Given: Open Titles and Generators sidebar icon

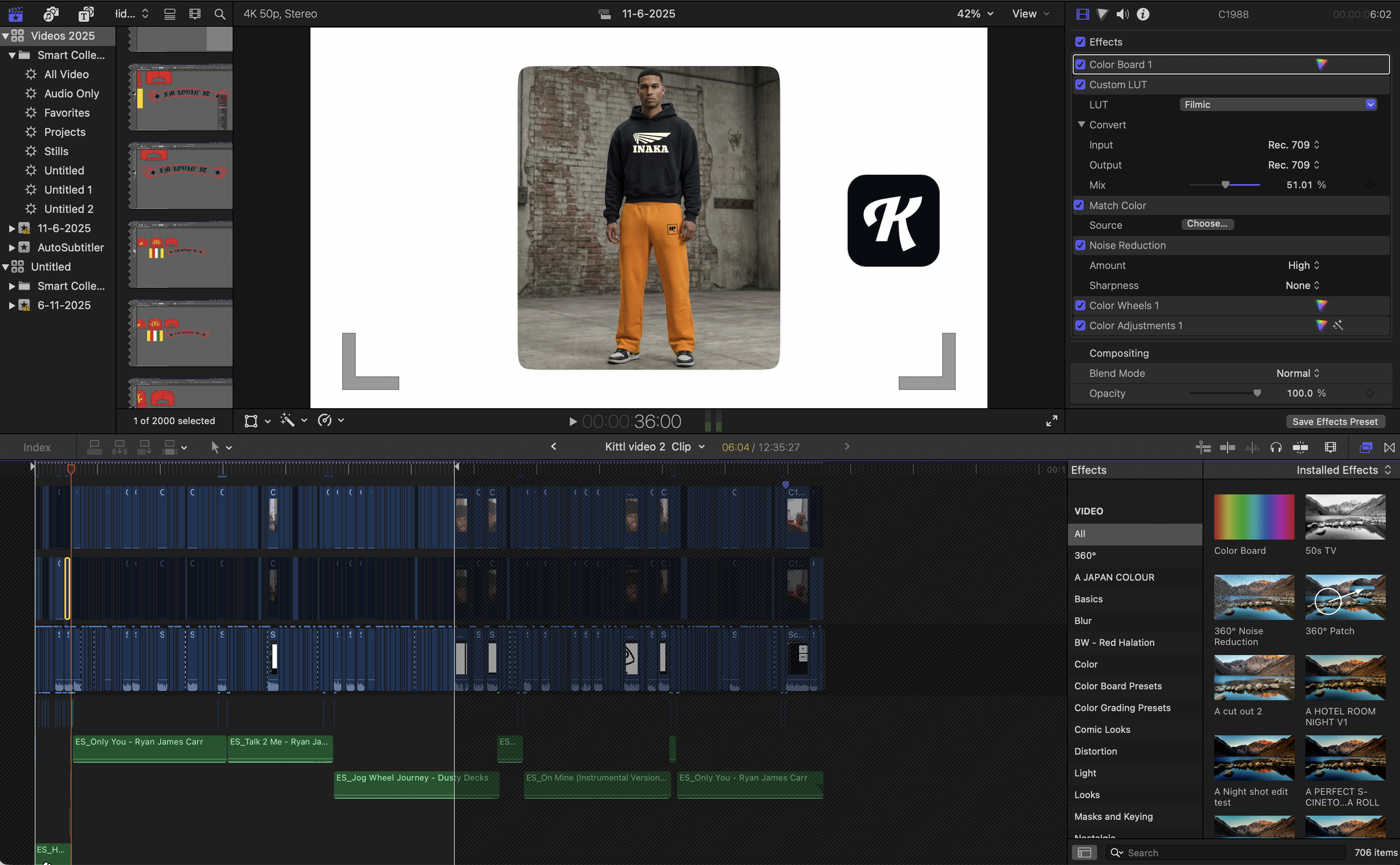Looking at the screenshot, I should click(85, 14).
